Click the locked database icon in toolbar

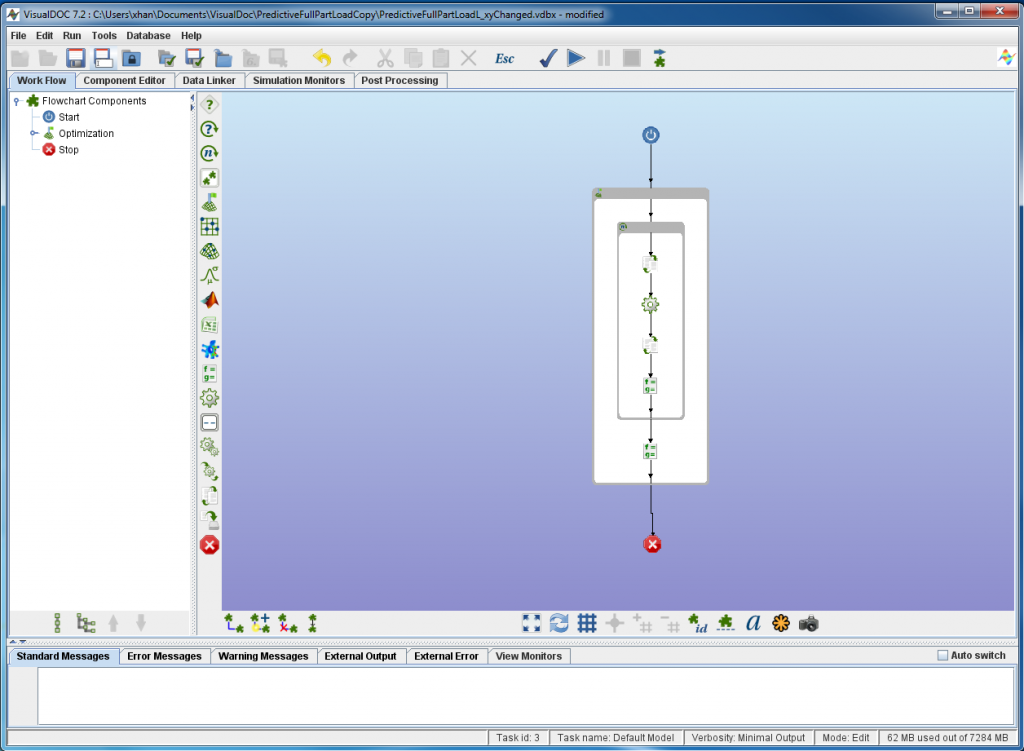131,58
